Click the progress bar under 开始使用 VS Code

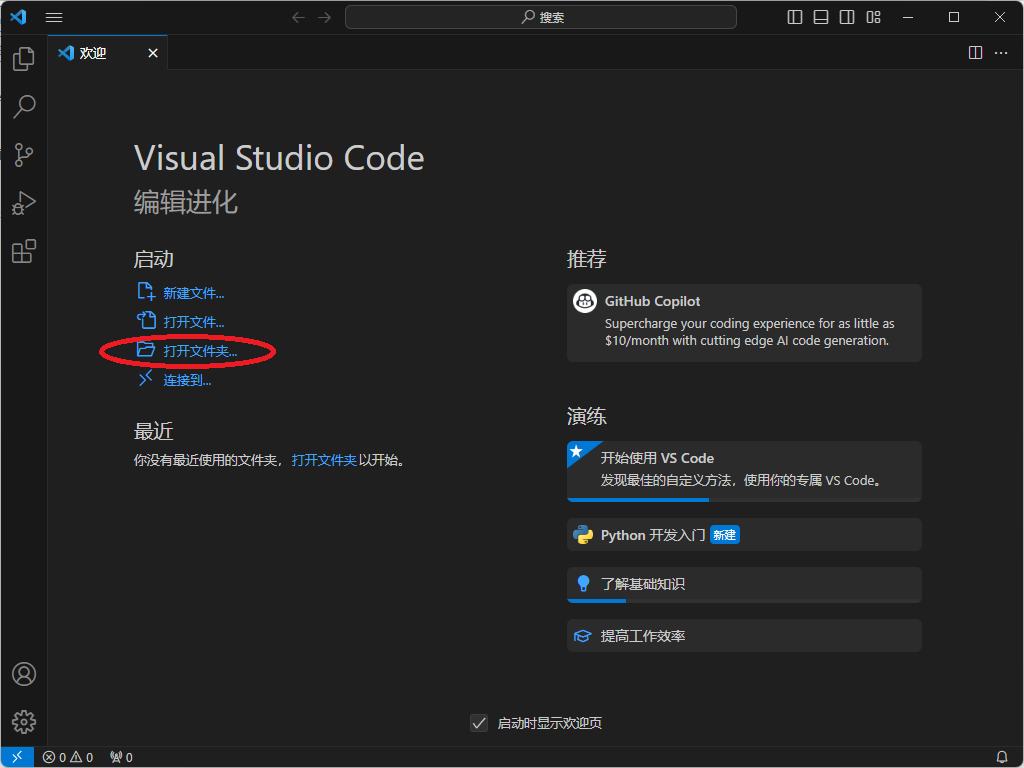744,500
